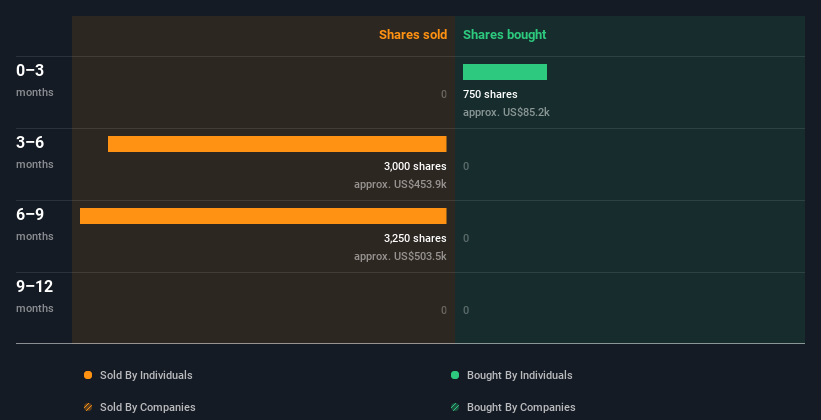Click the 750 shares label
Image resolution: width=821 pixels, height=420 pixels.
[x=490, y=94]
